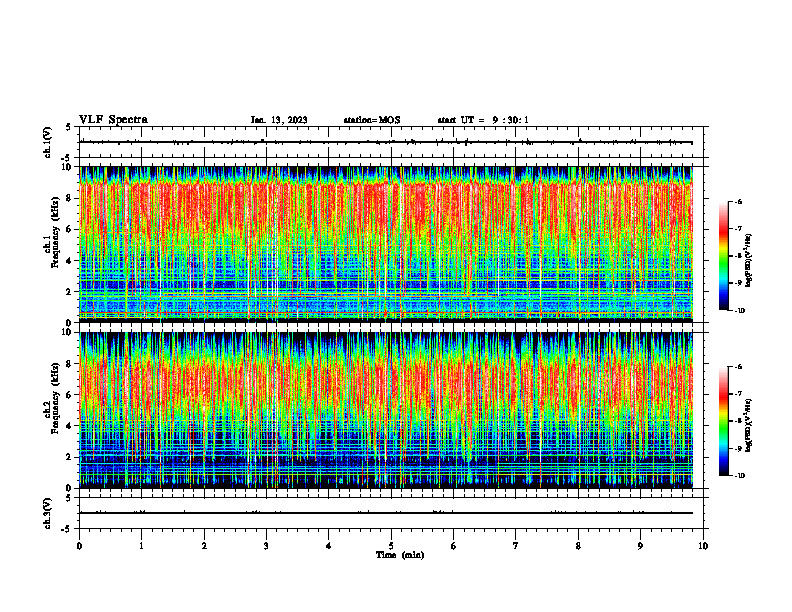
Task: Click the ch.2 spectrogram color scale bar
Action: click(x=724, y=421)
